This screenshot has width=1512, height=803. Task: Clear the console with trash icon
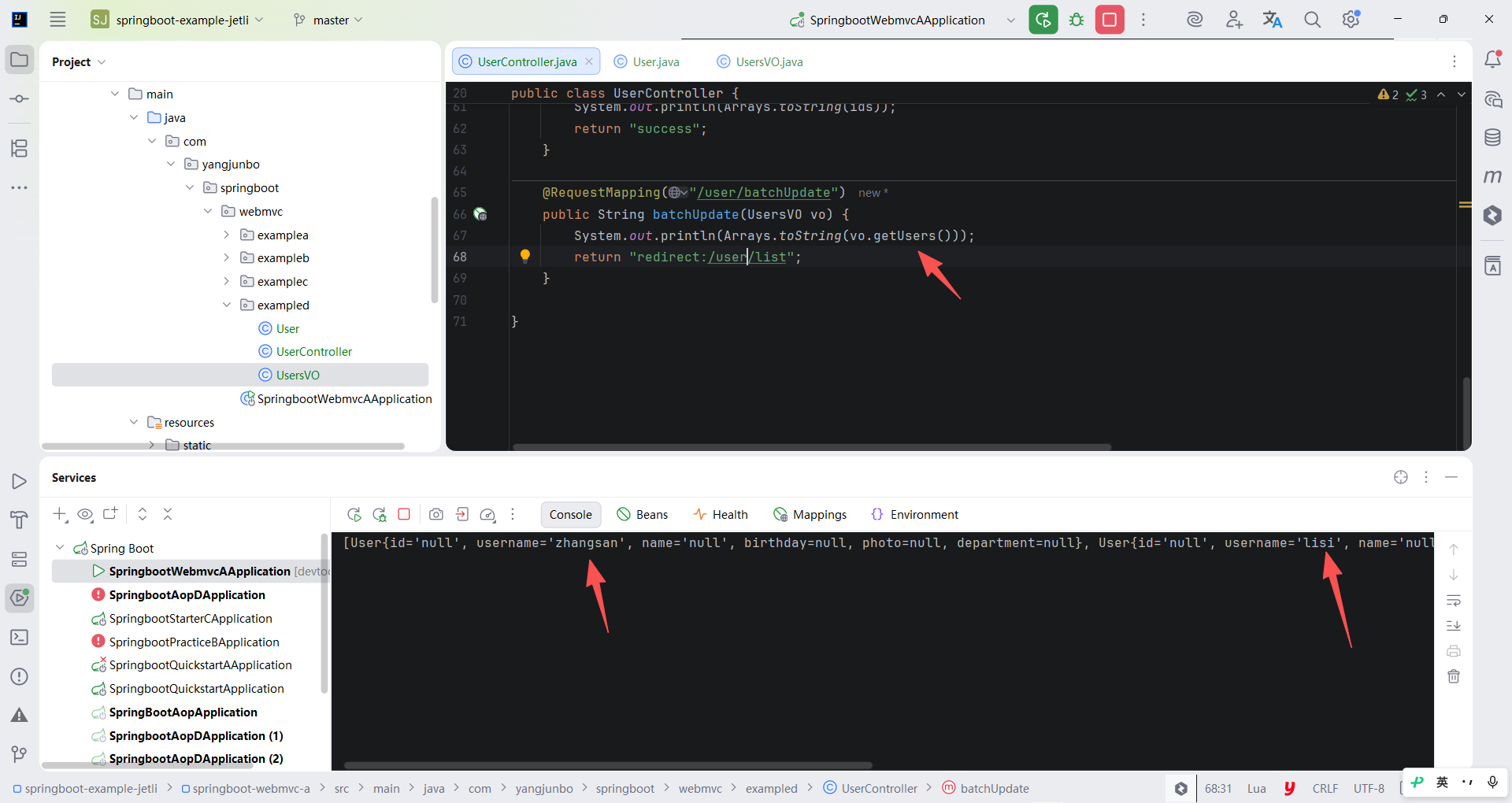tap(1454, 676)
